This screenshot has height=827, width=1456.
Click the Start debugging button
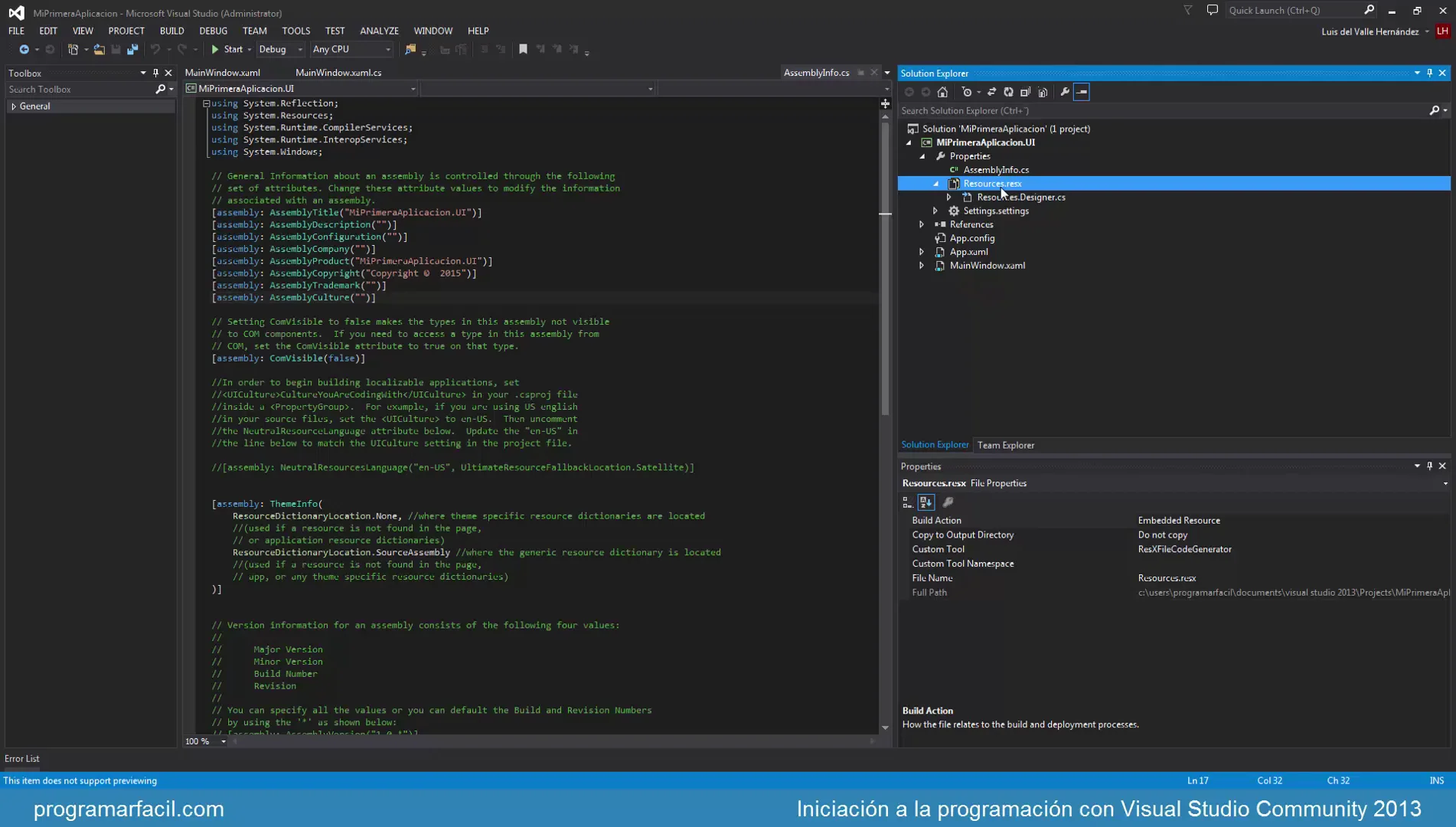point(227,49)
